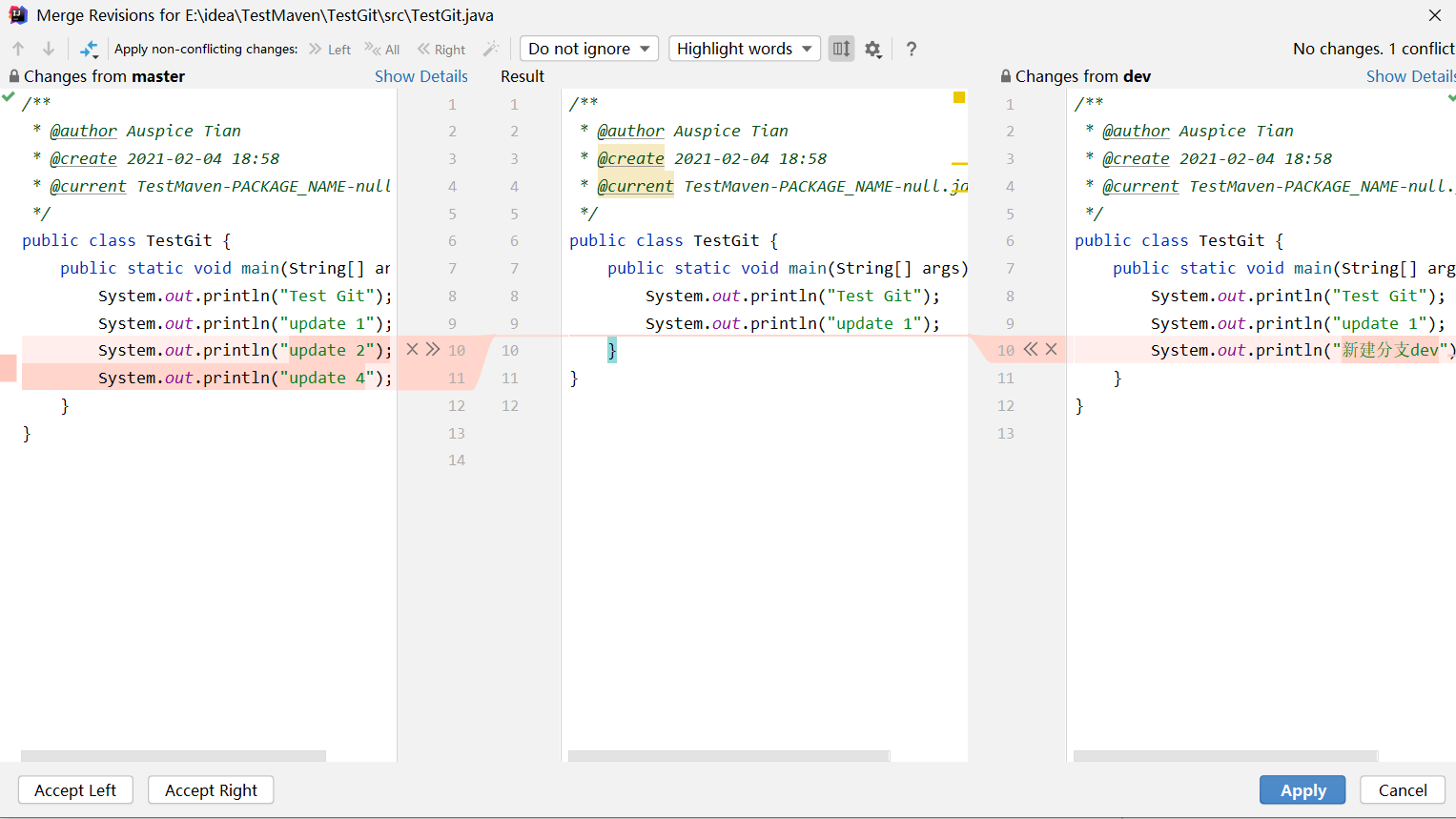
Task: Click Accept Right button
Action: click(211, 790)
